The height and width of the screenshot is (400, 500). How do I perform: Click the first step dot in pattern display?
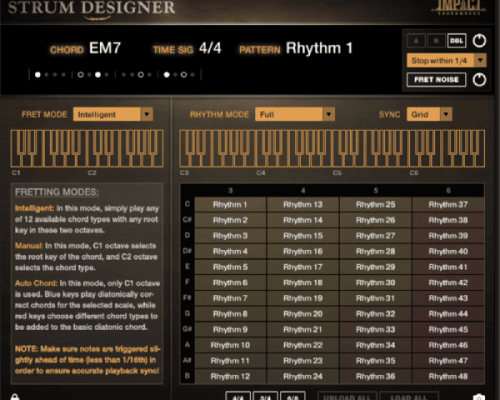click(38, 75)
